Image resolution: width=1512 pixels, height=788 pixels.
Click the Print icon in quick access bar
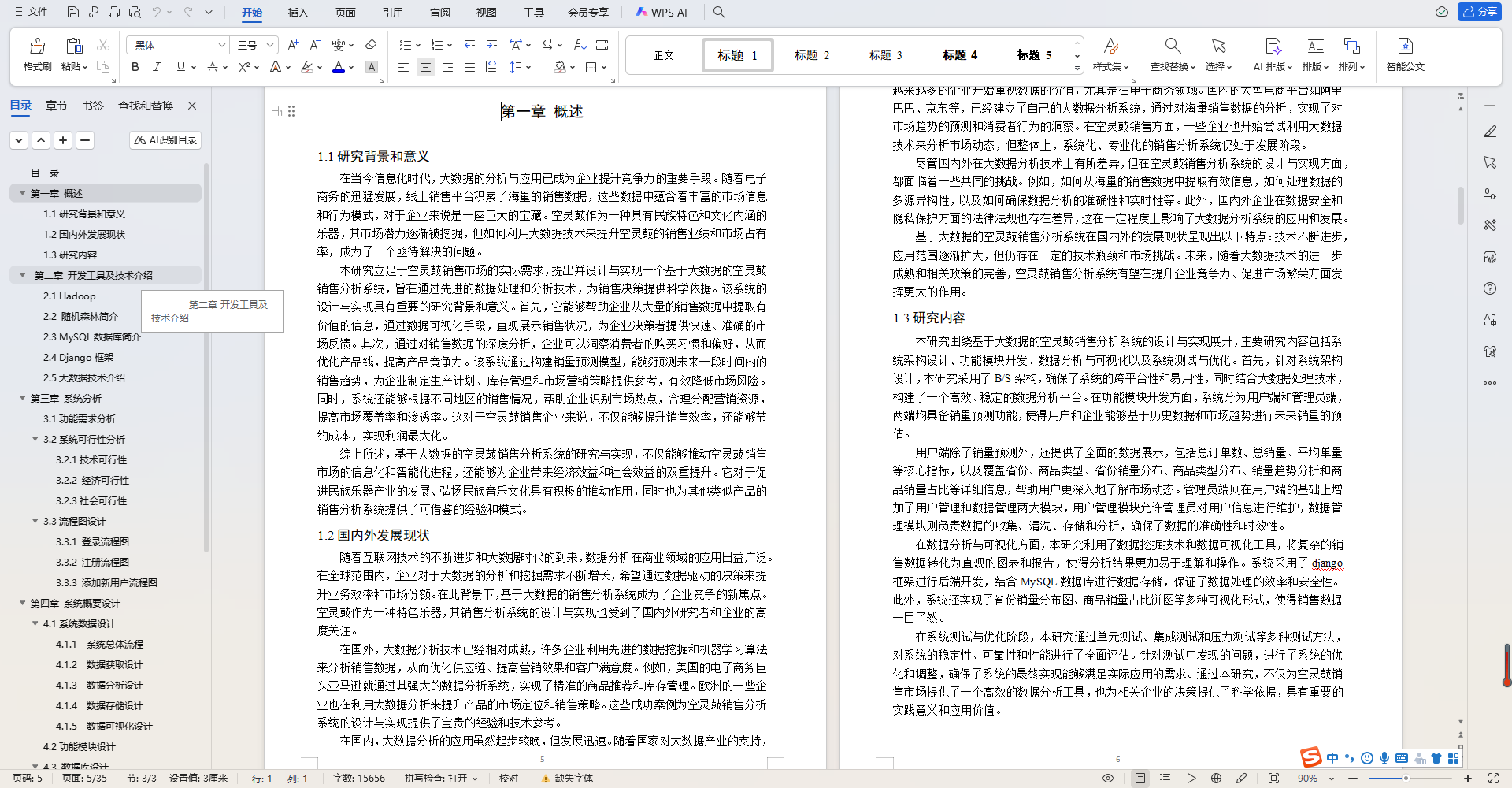tap(114, 12)
